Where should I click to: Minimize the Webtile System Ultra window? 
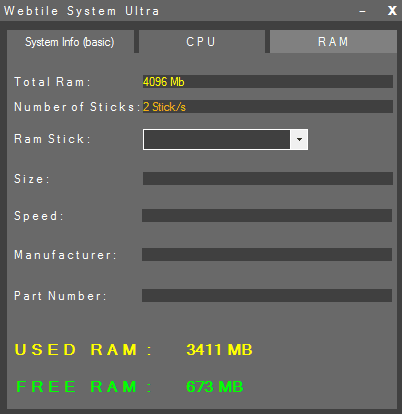tap(363, 11)
